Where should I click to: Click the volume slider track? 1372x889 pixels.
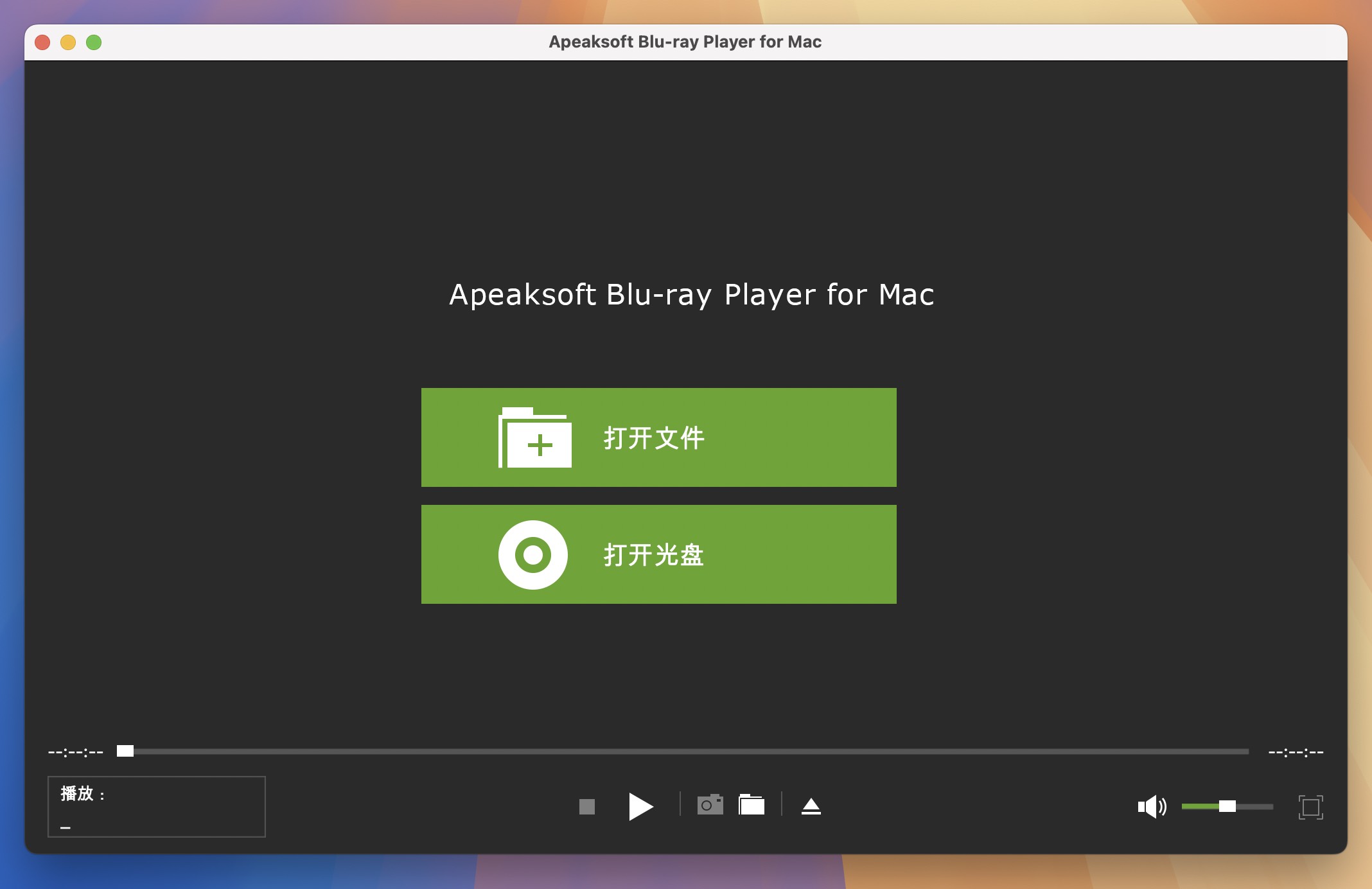[1227, 807]
